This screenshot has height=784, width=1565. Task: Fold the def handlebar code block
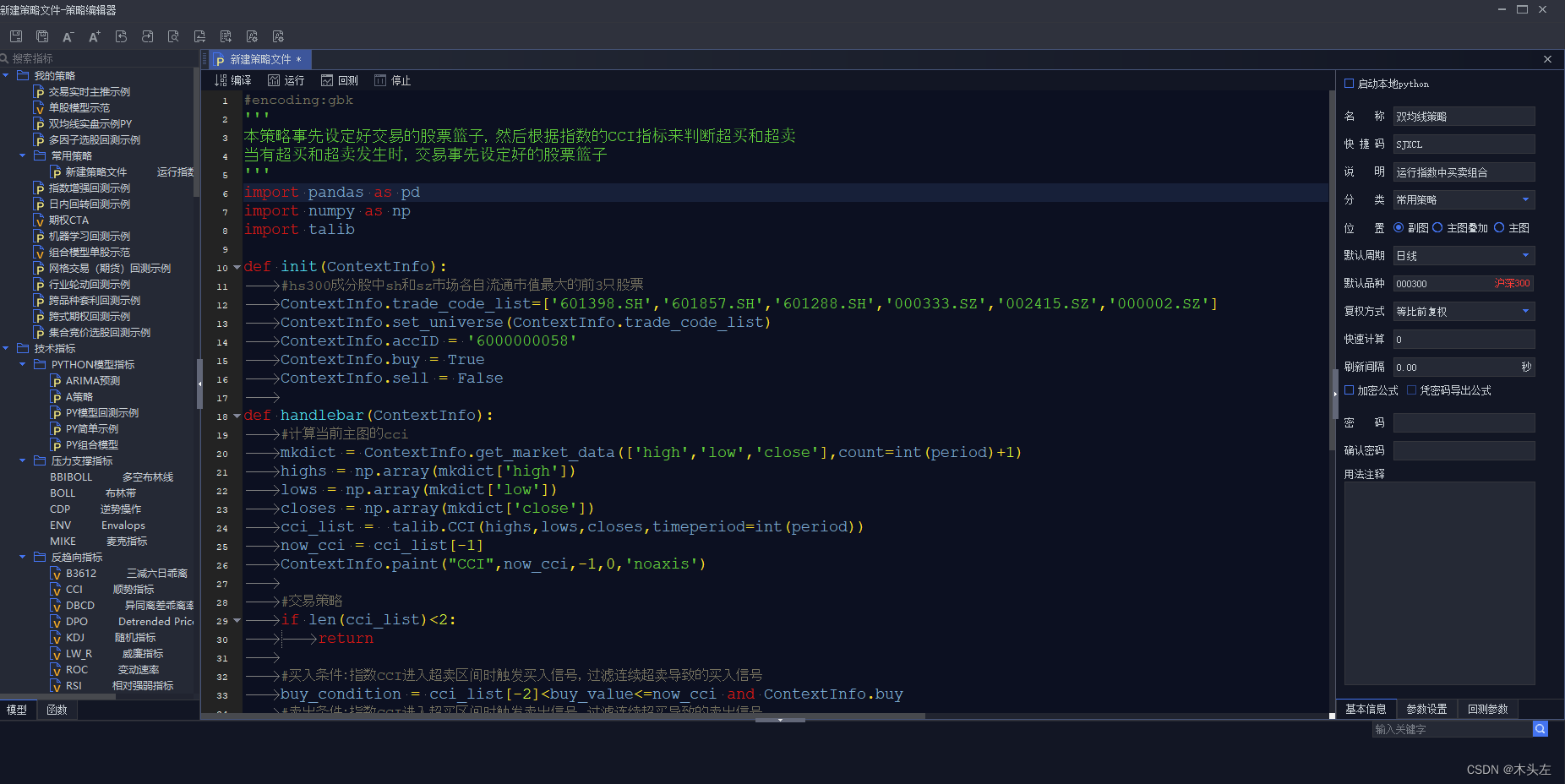(x=237, y=416)
